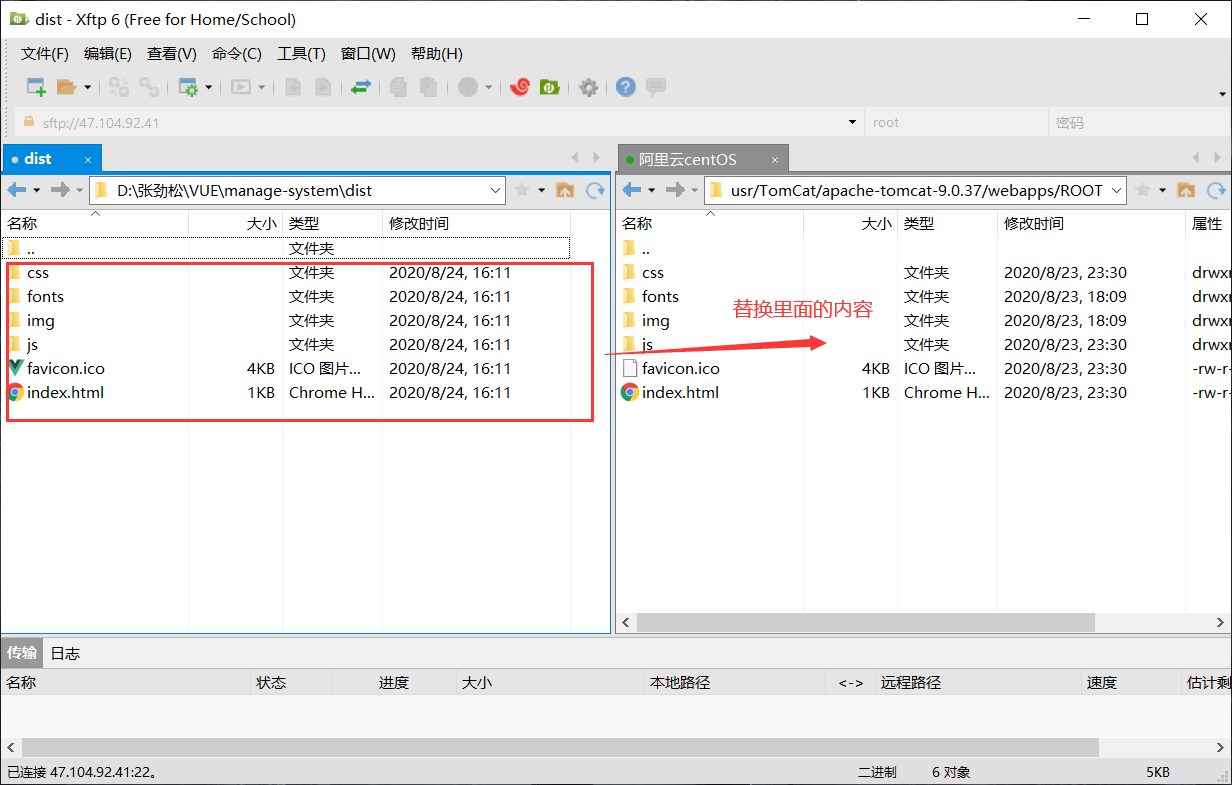Viewport: 1232px width, 785px height.
Task: Go back in the local dist pane
Action: pos(17,190)
